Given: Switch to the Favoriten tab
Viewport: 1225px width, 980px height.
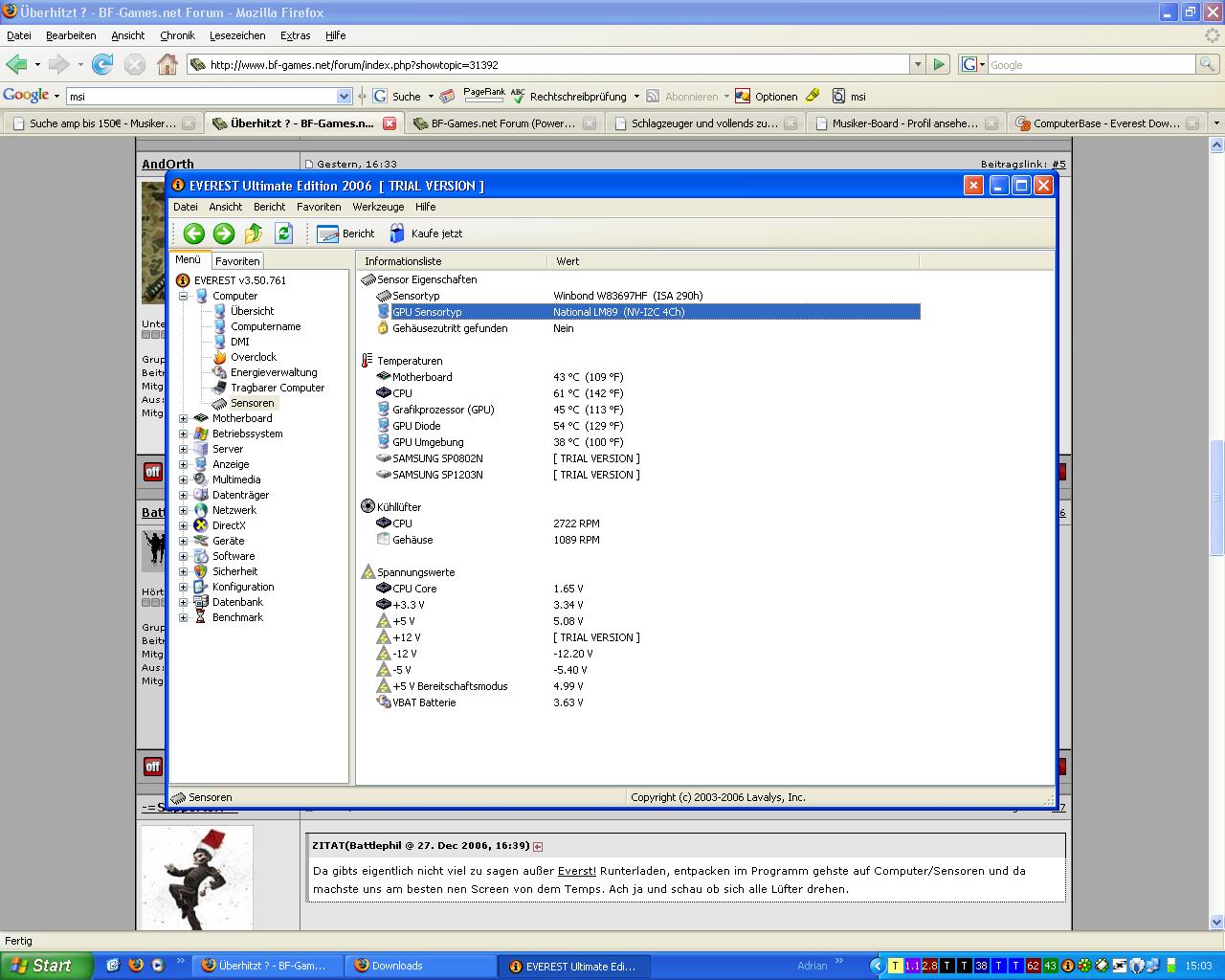Looking at the screenshot, I should (237, 261).
